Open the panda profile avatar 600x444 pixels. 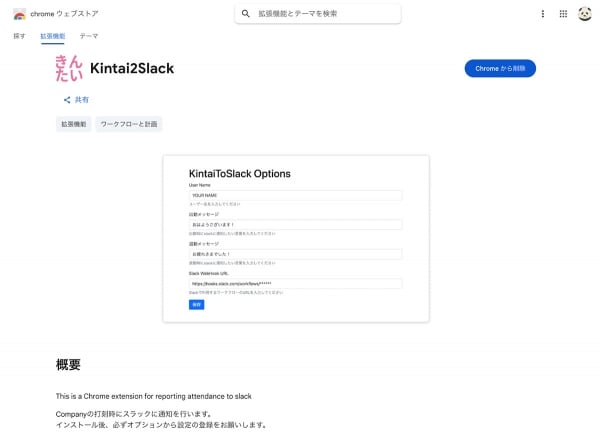point(584,14)
